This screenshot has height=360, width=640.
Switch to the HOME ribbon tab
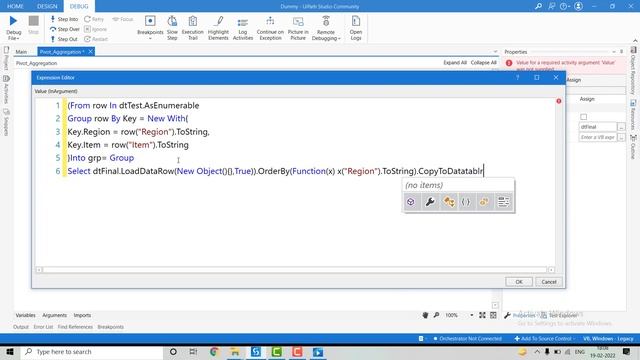16,6
